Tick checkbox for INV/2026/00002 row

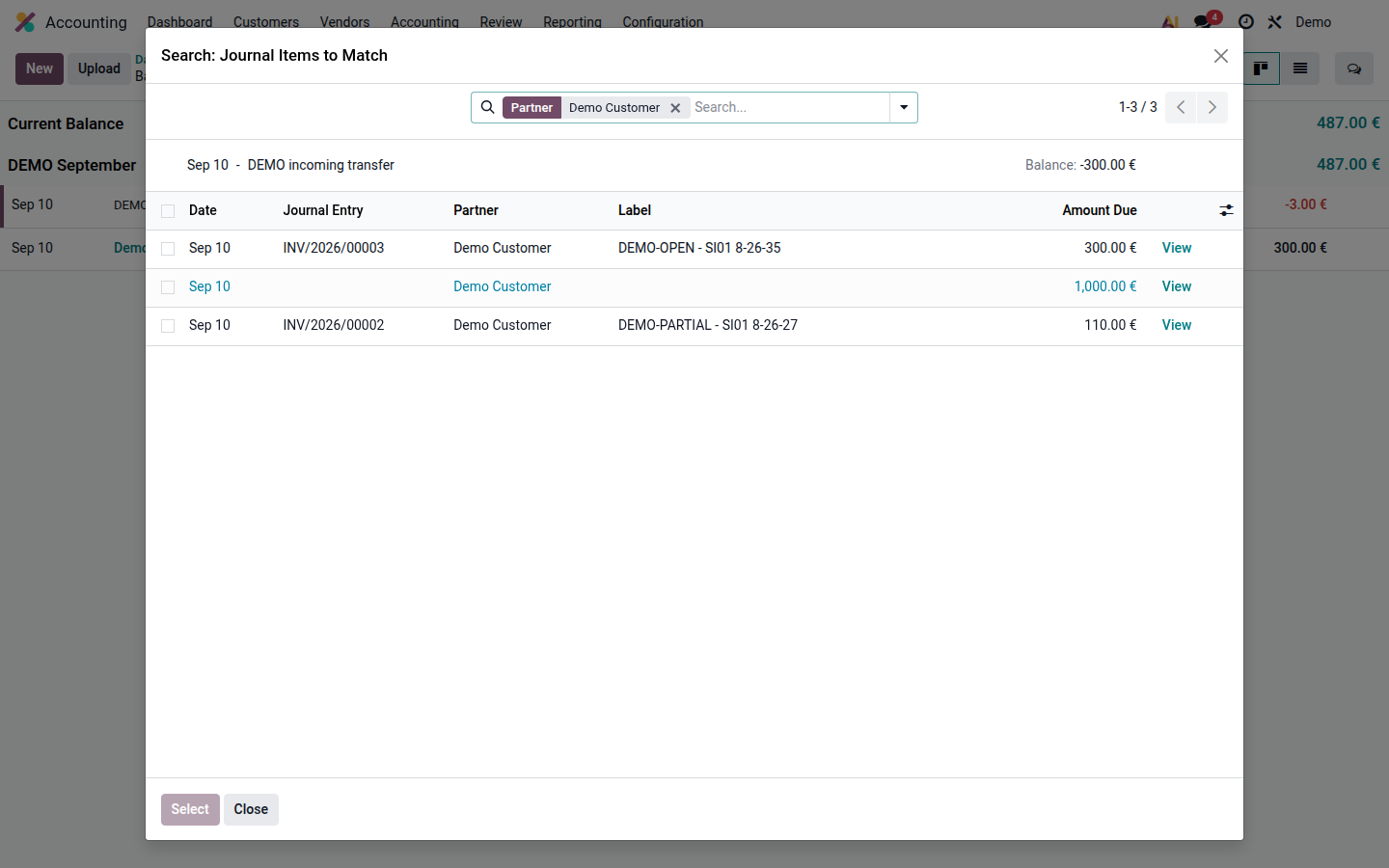(168, 326)
